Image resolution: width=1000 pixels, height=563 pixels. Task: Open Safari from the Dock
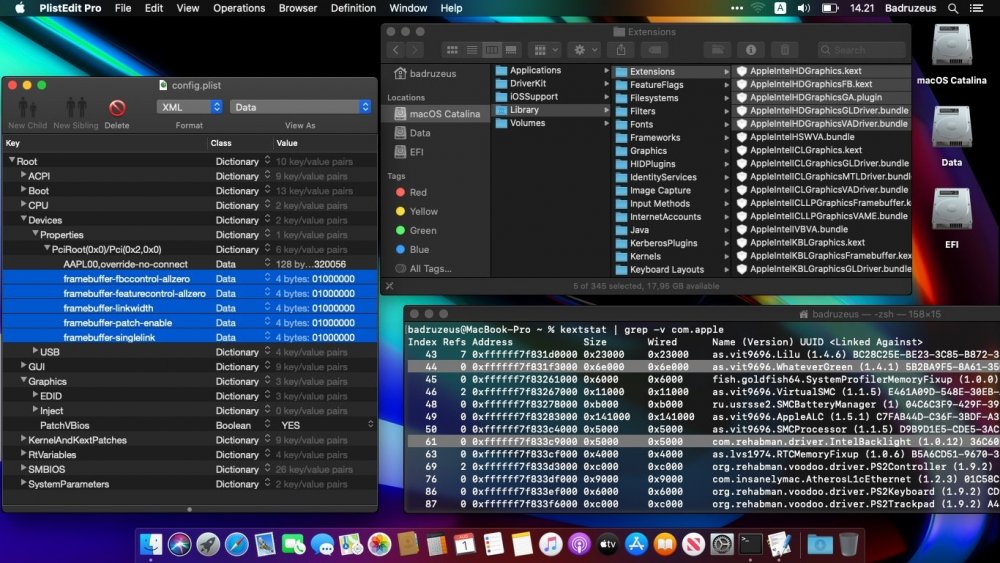pos(237,544)
